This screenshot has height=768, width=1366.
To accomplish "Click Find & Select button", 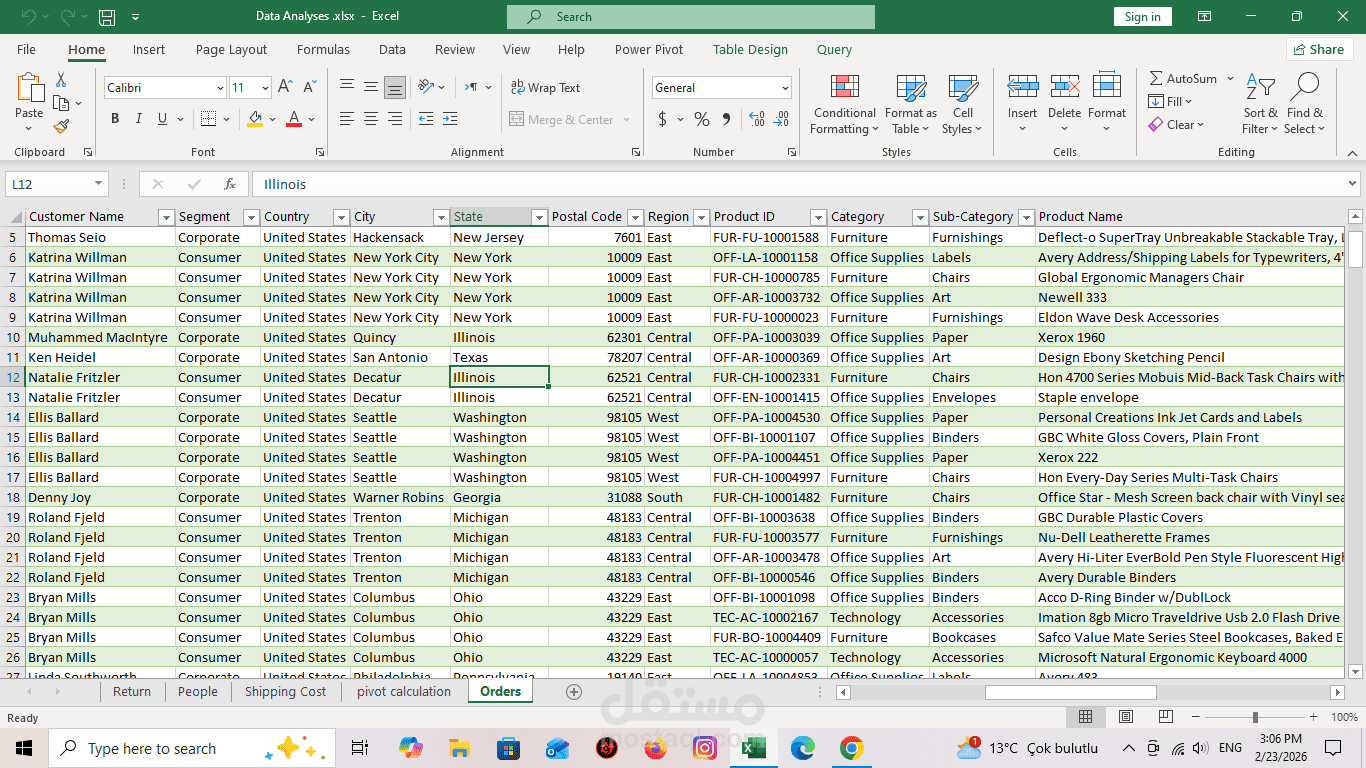I will [1305, 105].
